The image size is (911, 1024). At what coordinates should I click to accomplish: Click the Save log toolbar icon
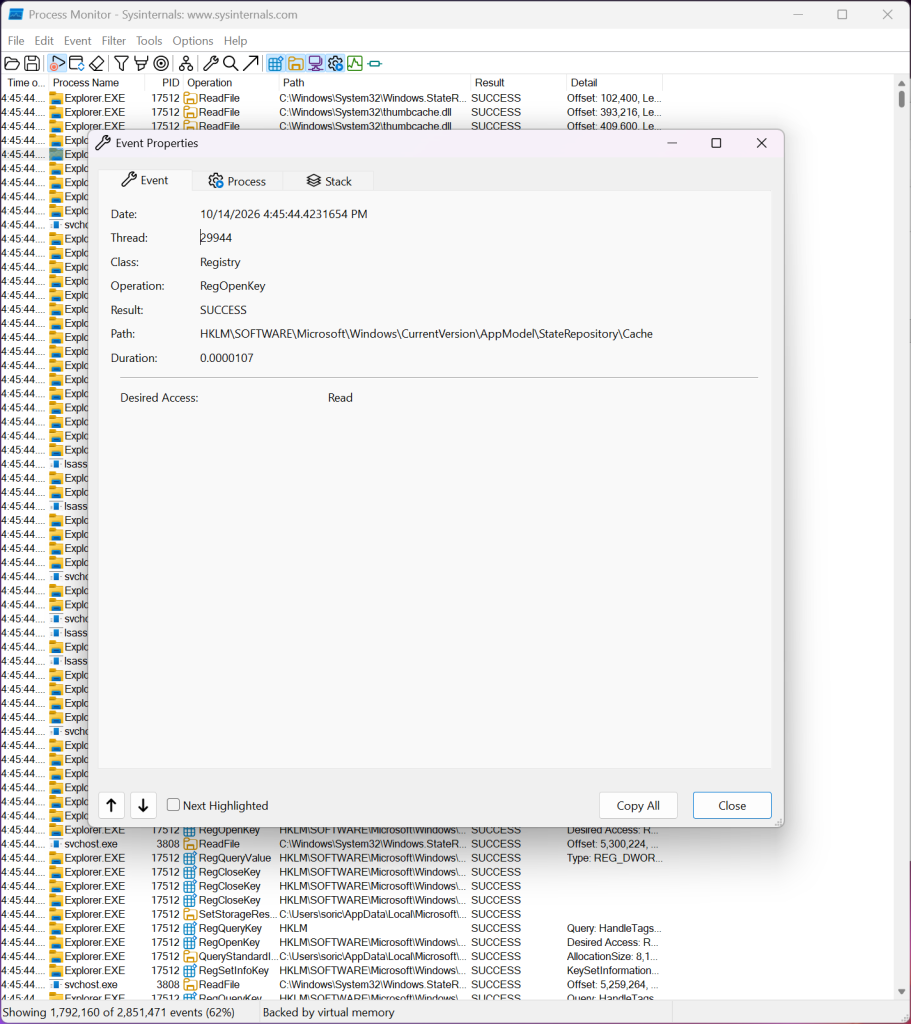pyautogui.click(x=31, y=63)
